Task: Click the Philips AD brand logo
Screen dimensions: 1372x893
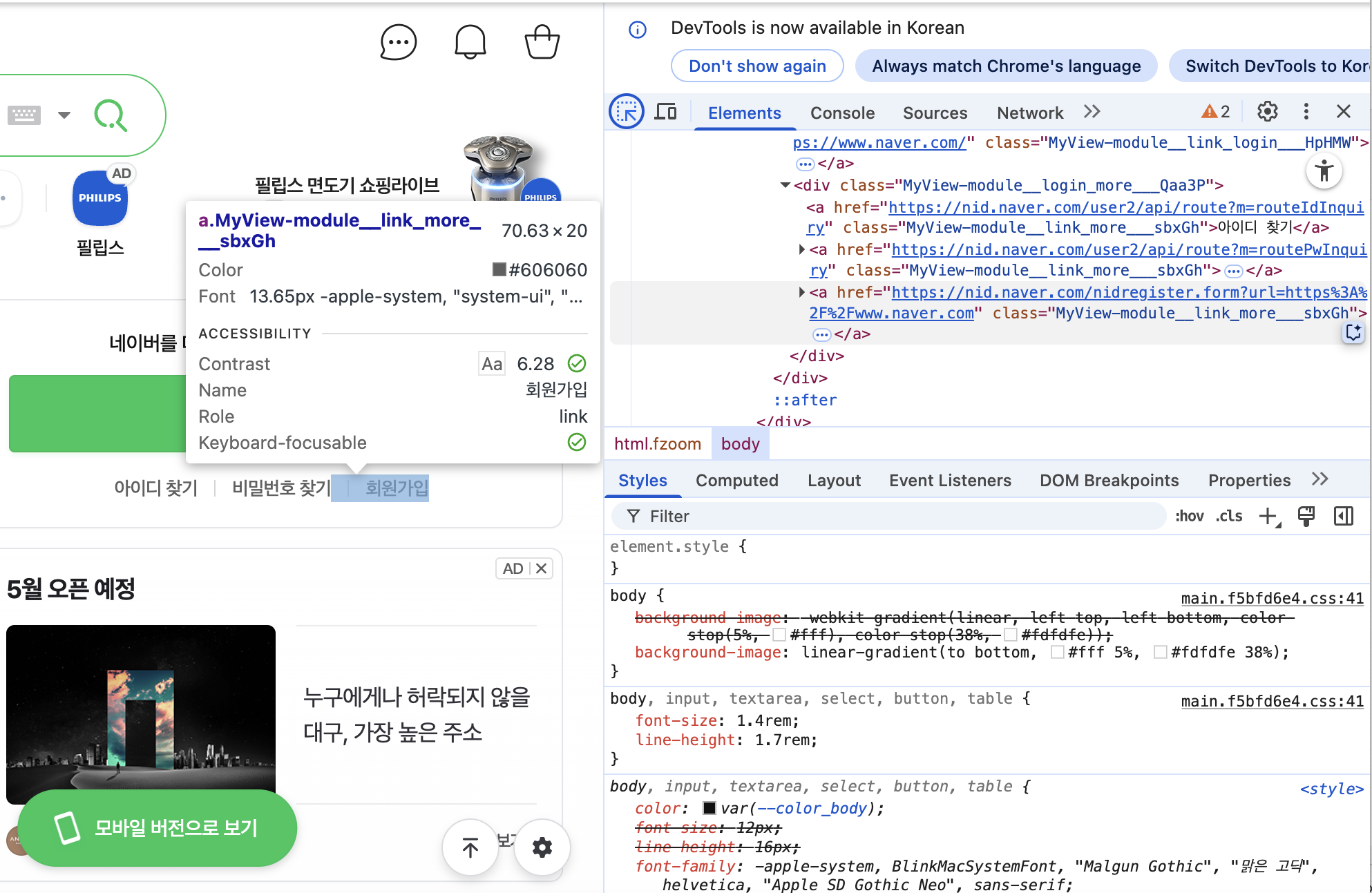Action: 100,198
